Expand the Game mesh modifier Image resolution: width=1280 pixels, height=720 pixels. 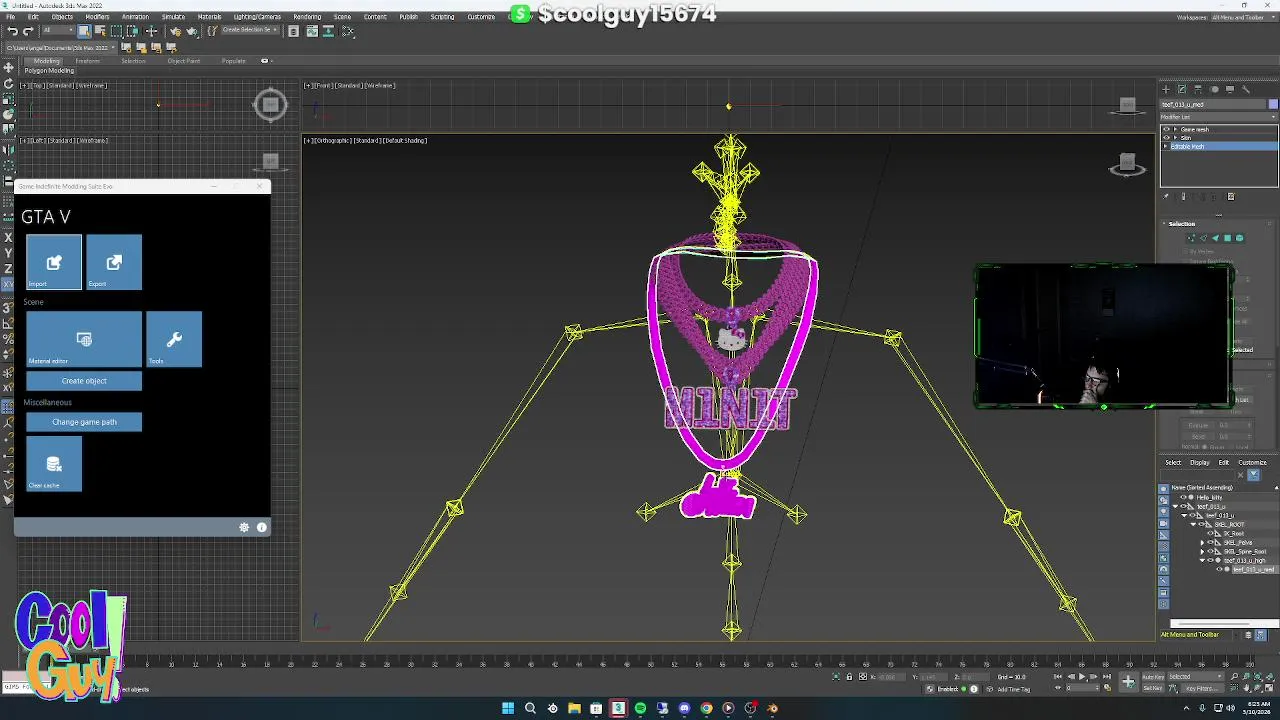coord(1175,129)
